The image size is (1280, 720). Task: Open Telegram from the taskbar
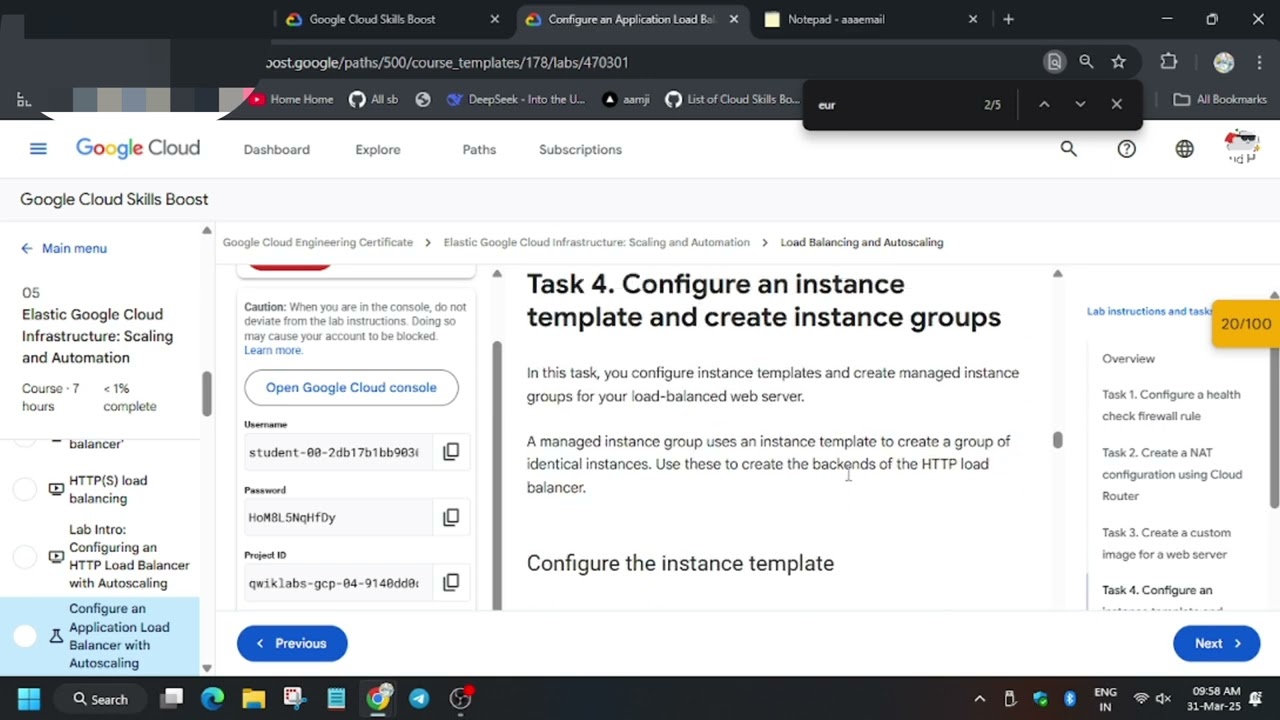point(419,698)
